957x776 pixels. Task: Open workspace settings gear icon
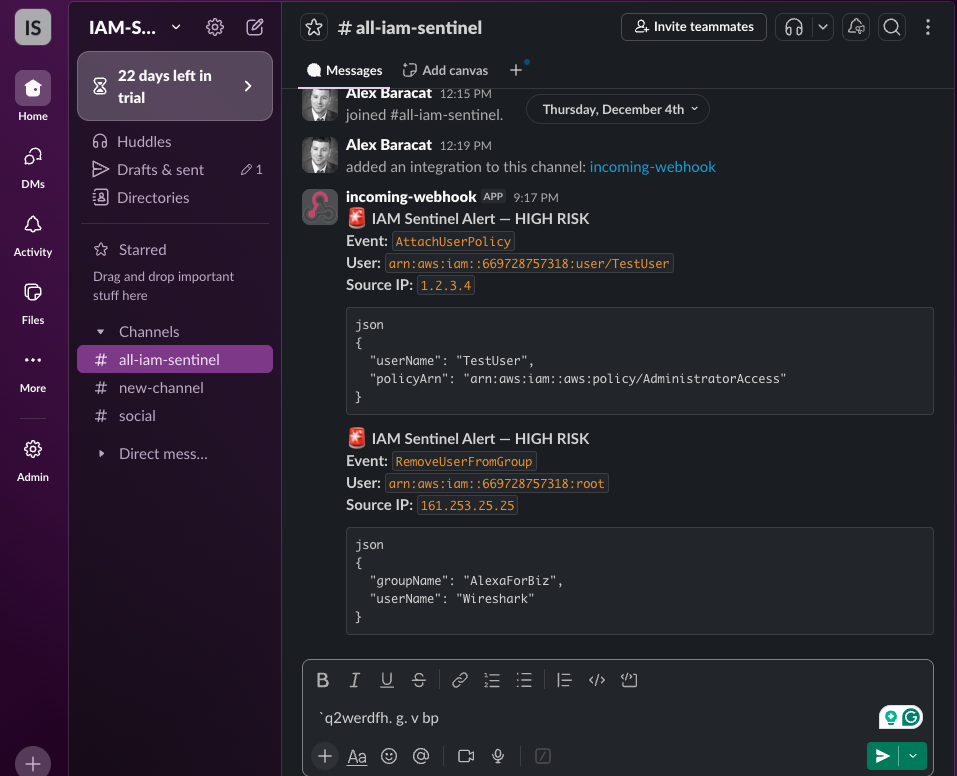215,28
